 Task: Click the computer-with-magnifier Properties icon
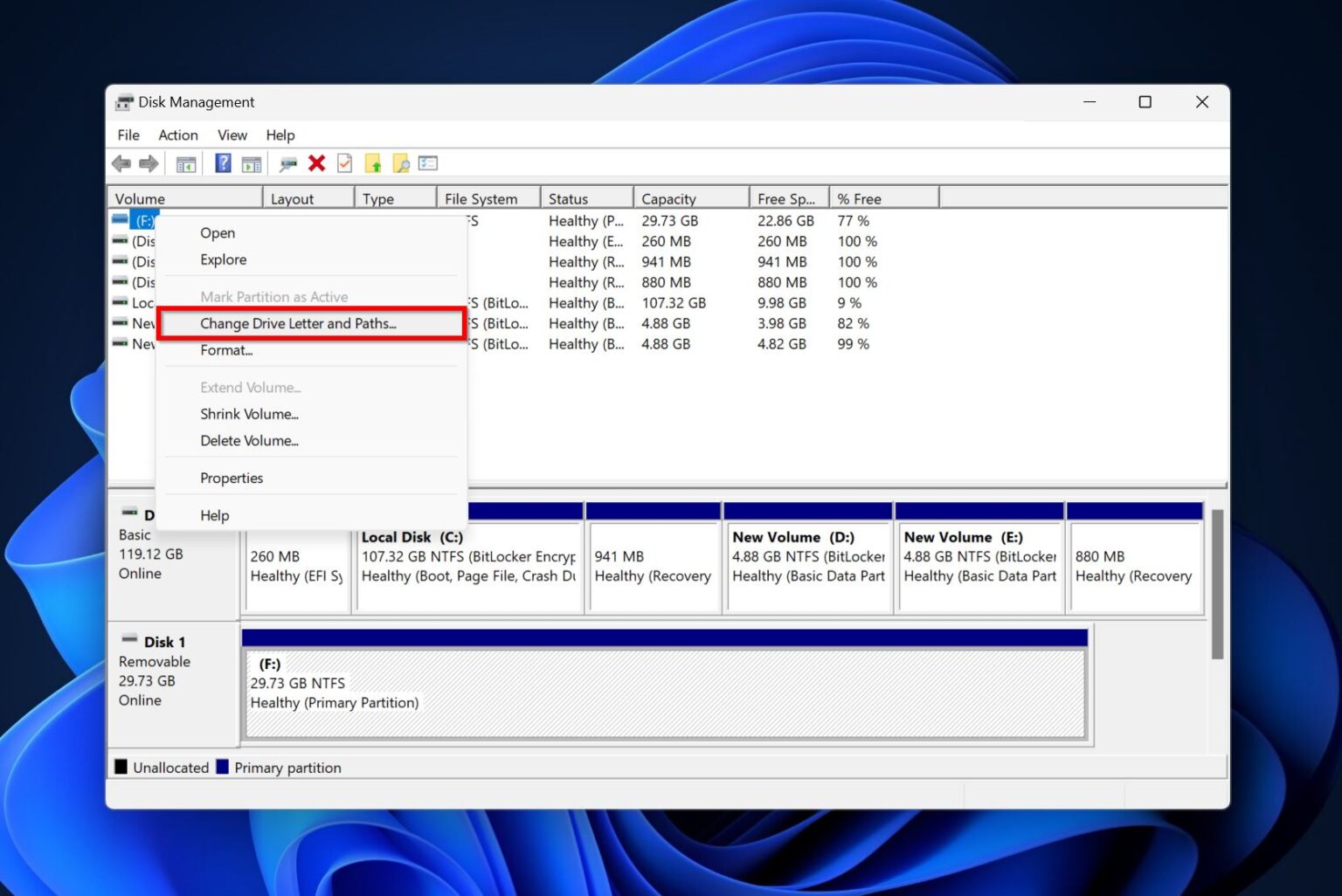click(286, 163)
